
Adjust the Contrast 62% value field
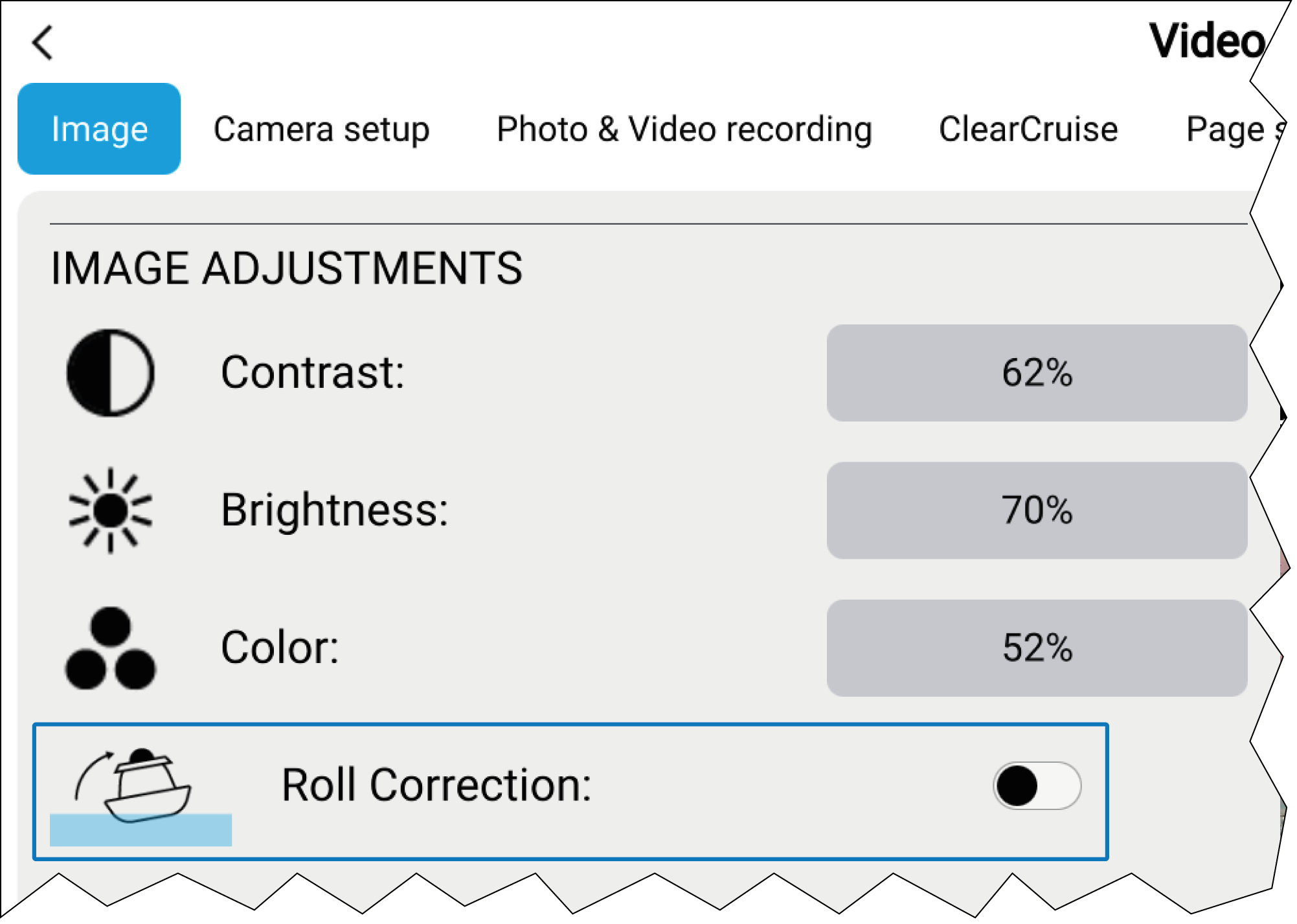point(1036,373)
